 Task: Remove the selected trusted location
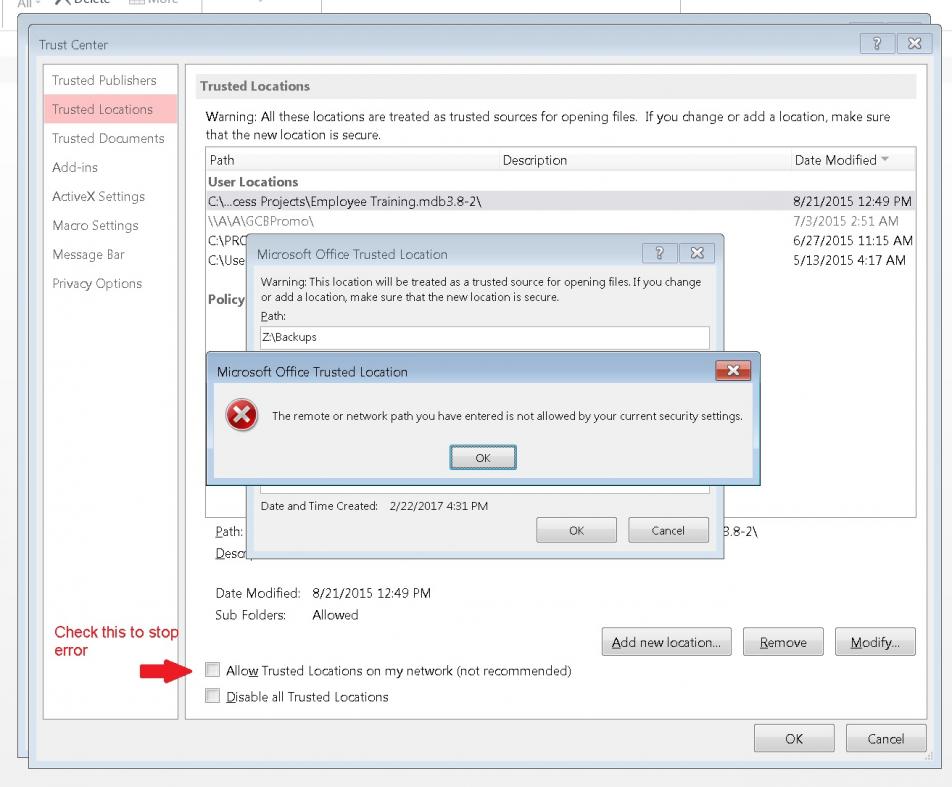[x=783, y=641]
